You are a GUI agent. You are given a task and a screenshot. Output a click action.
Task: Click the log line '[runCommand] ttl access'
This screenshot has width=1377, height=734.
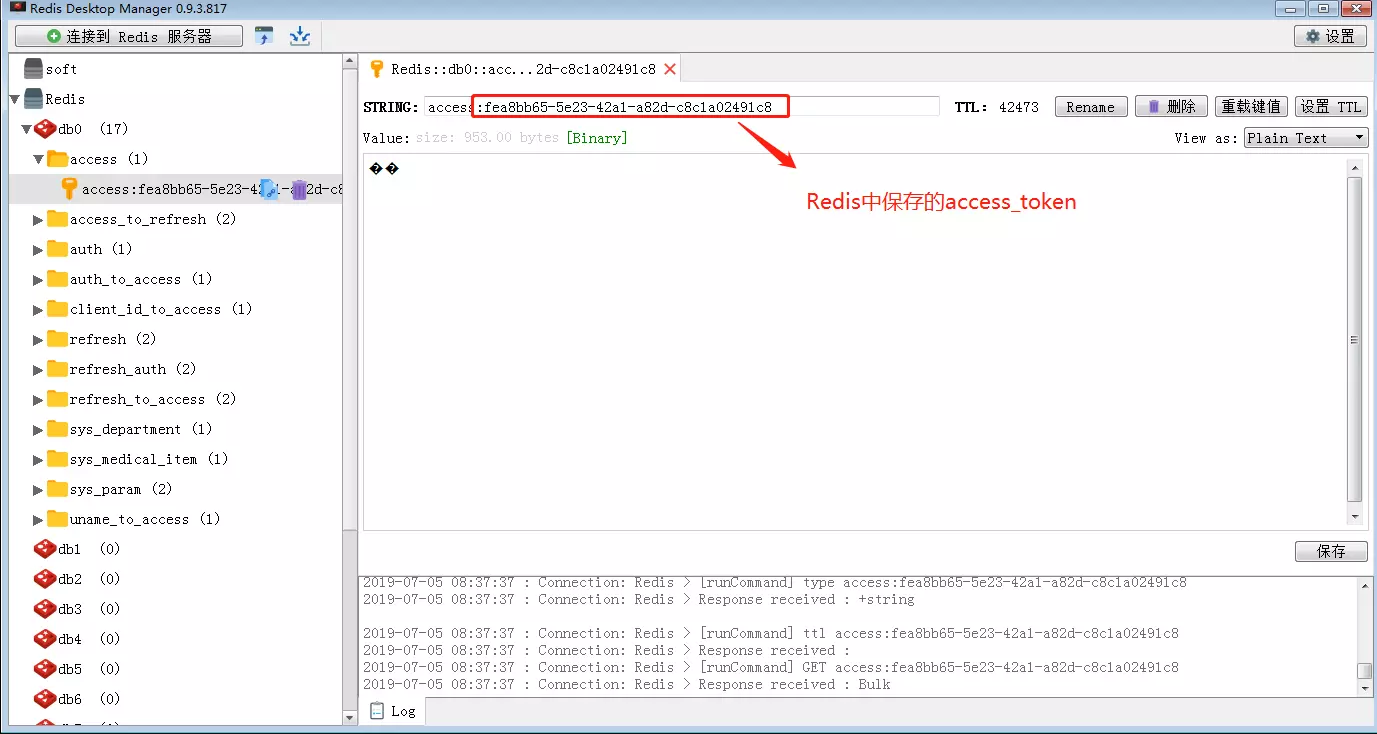(771, 633)
